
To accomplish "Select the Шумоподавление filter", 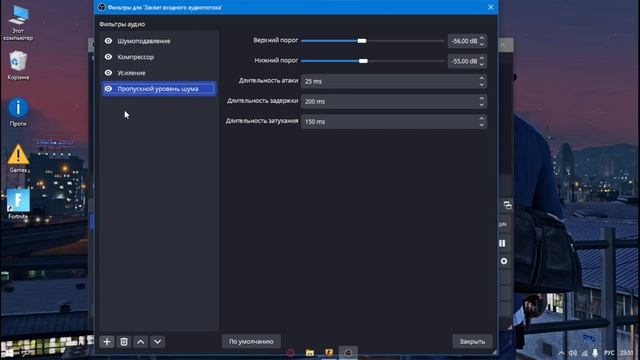I will click(x=159, y=41).
